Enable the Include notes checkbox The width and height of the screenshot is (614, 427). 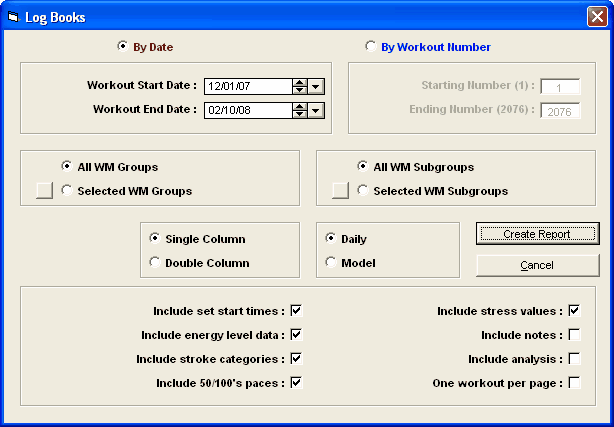574,335
